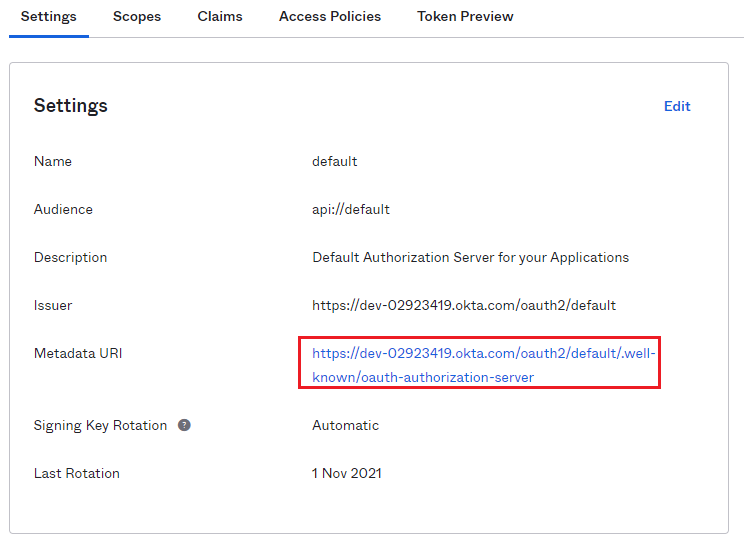Screen dimensions: 744x541
Task: Click the Last Rotation label
Action: (76, 473)
